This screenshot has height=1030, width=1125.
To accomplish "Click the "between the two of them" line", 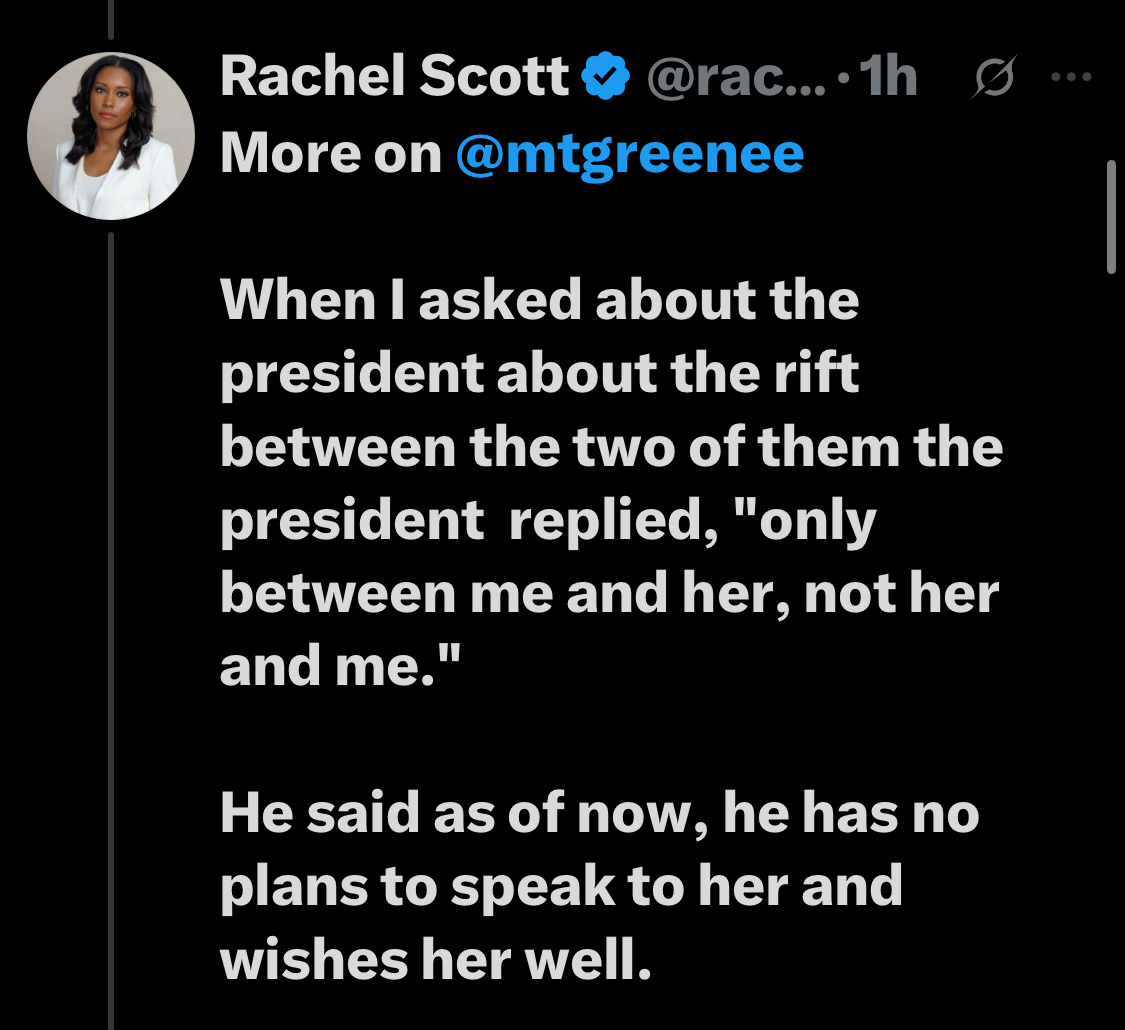I will [x=609, y=446].
